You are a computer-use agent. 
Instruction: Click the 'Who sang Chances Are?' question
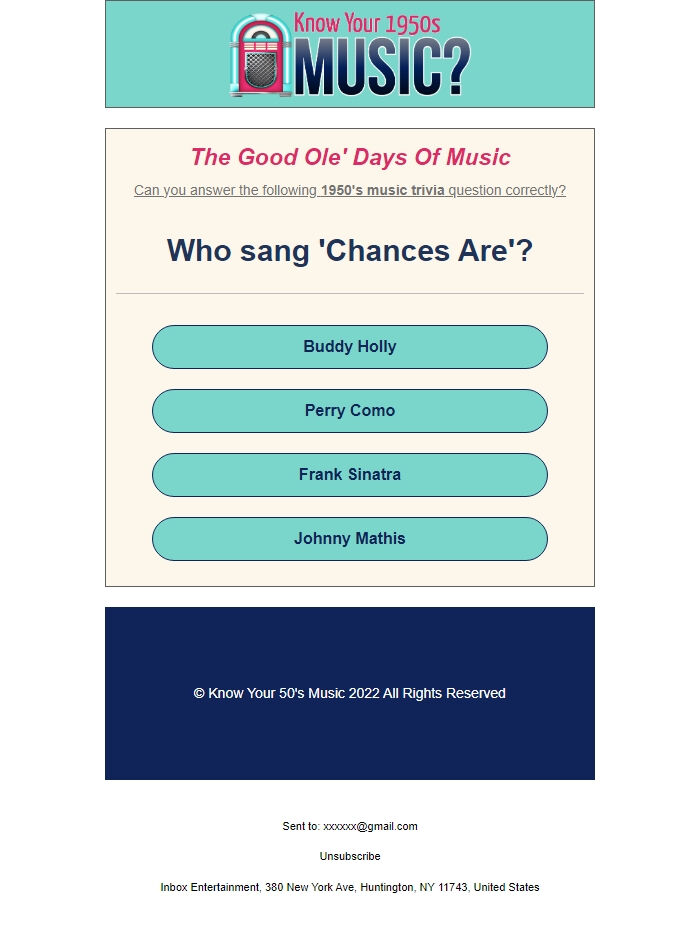350,250
